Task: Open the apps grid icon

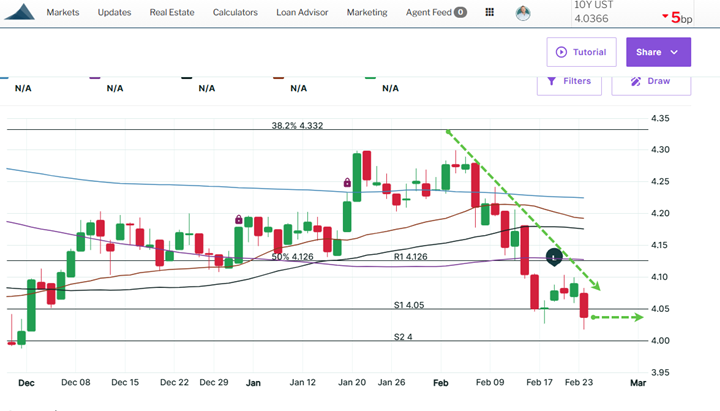Action: click(488, 13)
